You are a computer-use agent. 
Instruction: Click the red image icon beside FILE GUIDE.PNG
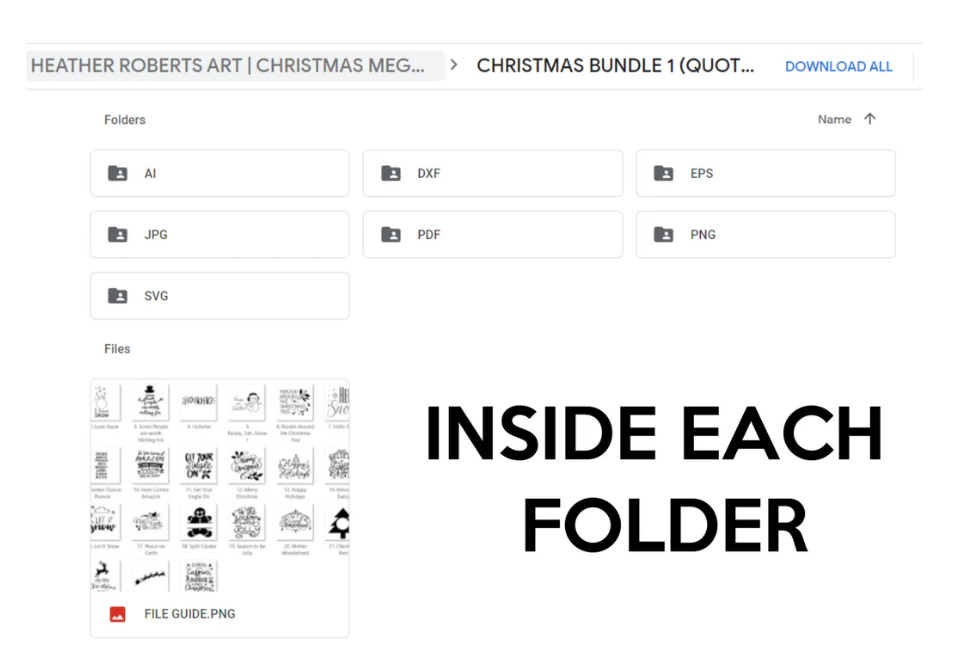[118, 614]
